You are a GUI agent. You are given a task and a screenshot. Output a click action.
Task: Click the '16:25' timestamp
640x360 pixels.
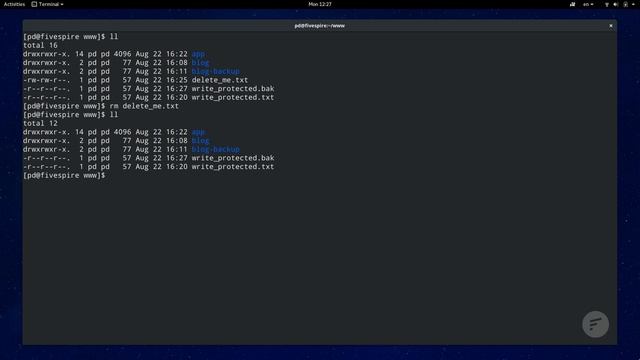coord(176,80)
